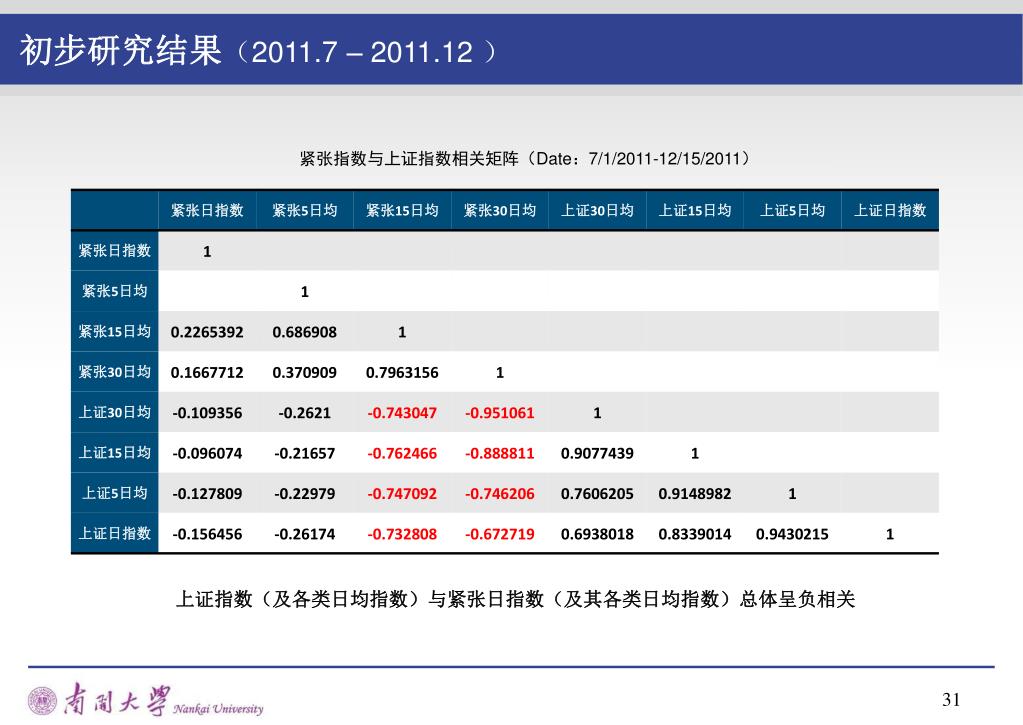Image resolution: width=1023 pixels, height=725 pixels.
Task: Select the row label 紧张15日均
Action: (x=115, y=332)
